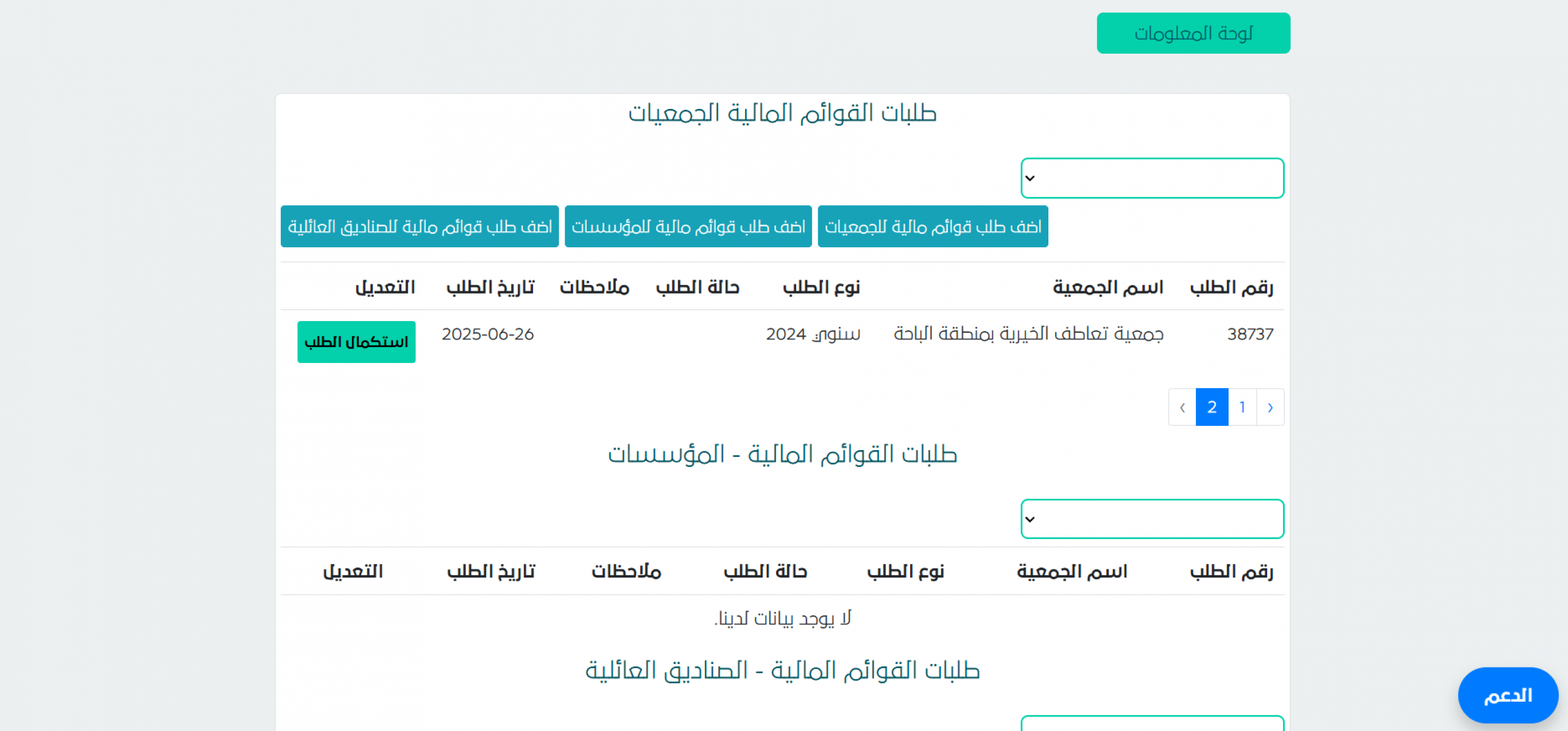The image size is (1568, 731).
Task: Click the لوحة المعلومات dashboard button
Action: pos(1193,33)
